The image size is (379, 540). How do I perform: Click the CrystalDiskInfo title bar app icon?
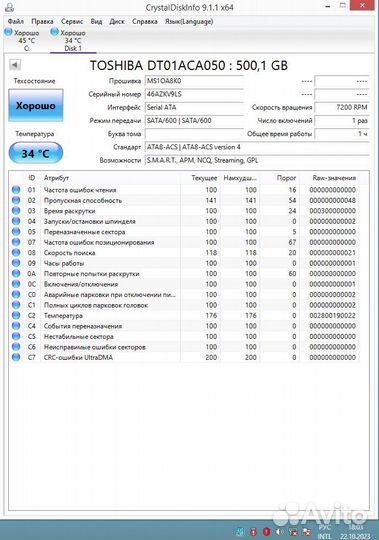(x=10, y=7)
